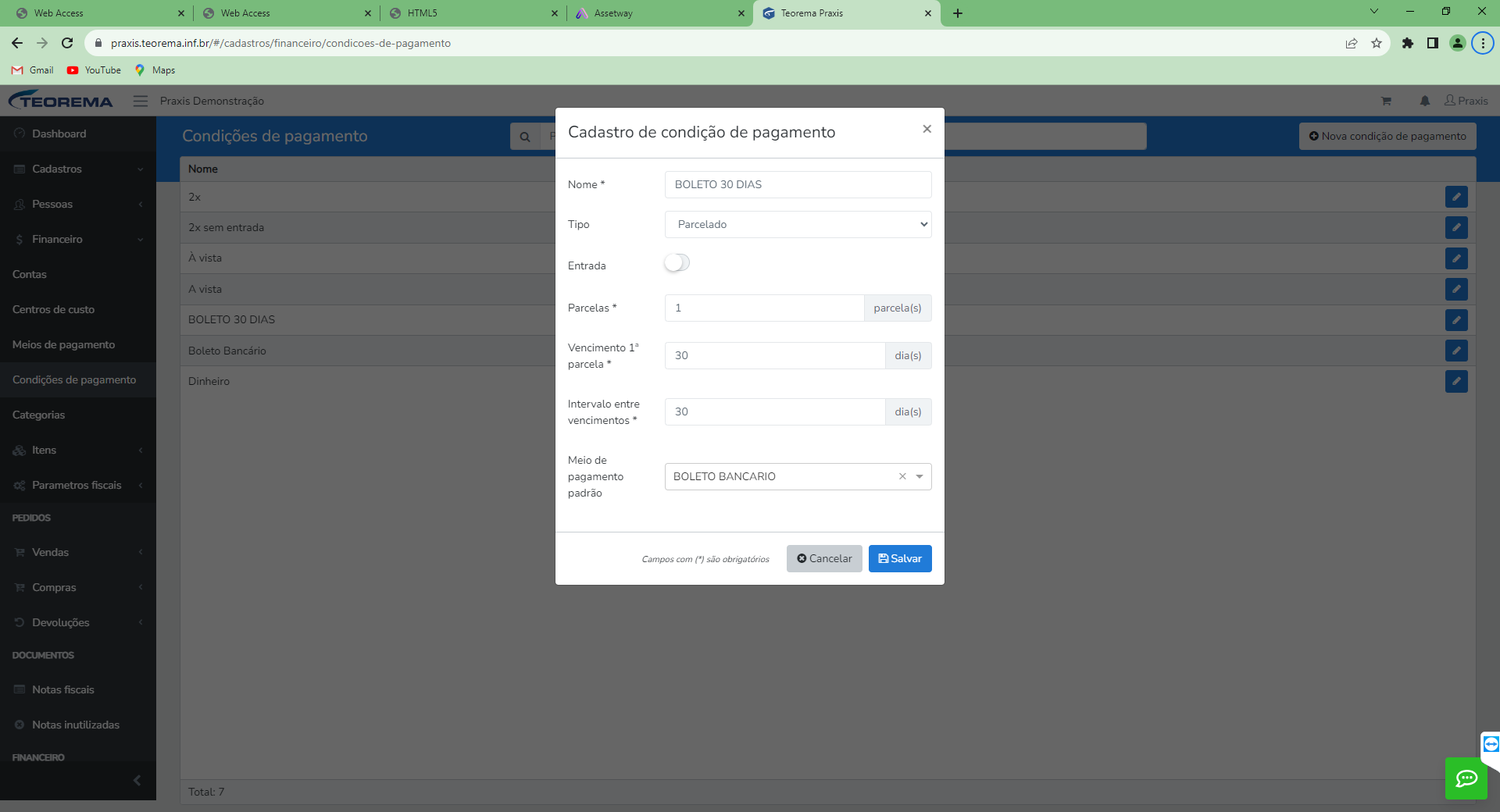Open the hamburger menu icon
The image size is (1500, 812).
141,101
